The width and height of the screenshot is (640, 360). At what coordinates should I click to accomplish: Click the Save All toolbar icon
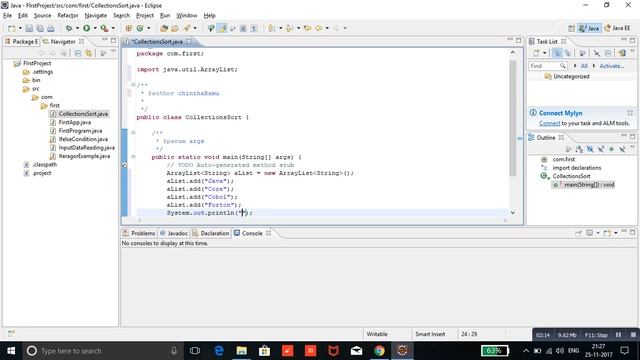(x=40, y=28)
